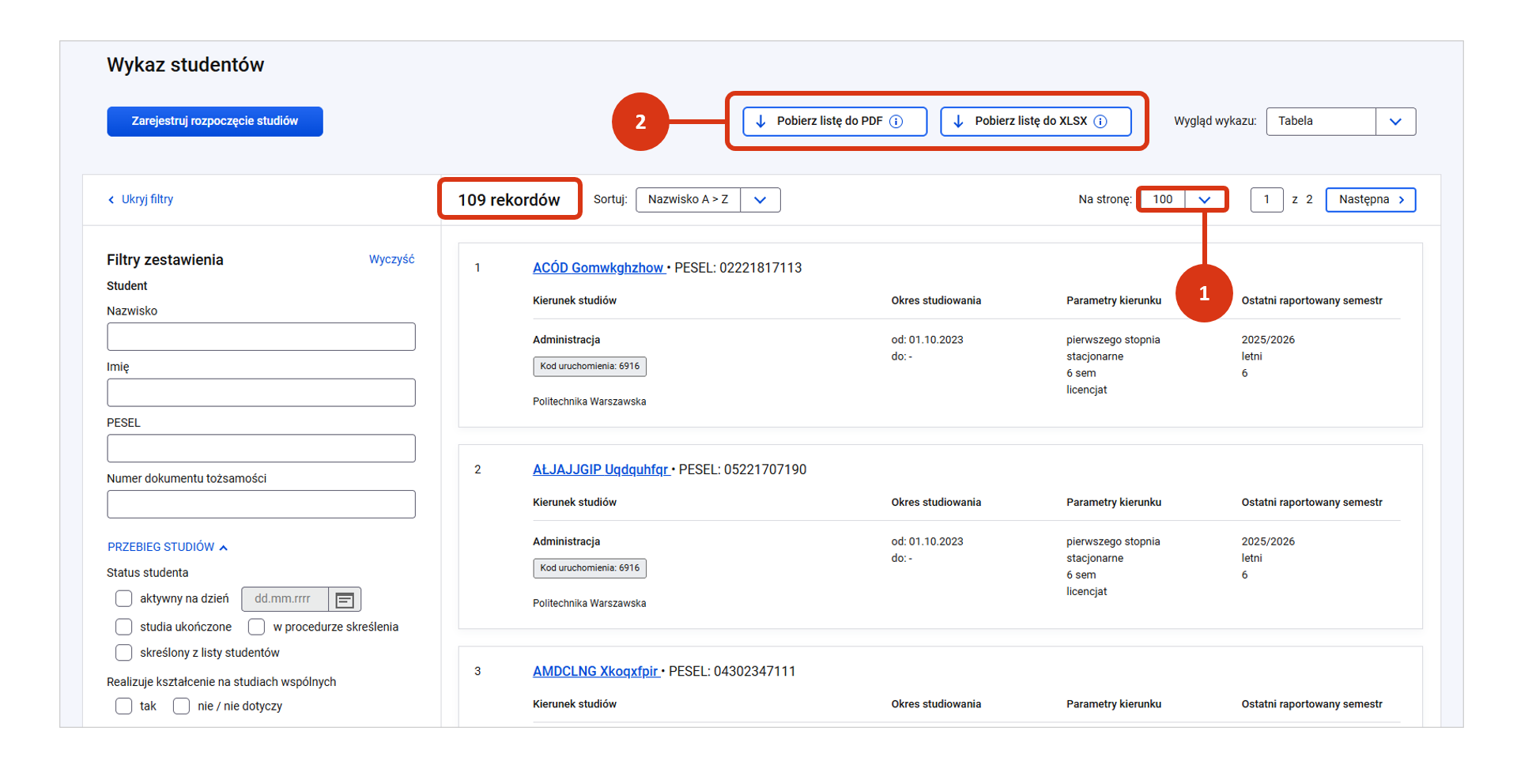The width and height of the screenshot is (1517, 784).
Task: Click 'Wyczyść' to clear filters
Action: pos(391,259)
